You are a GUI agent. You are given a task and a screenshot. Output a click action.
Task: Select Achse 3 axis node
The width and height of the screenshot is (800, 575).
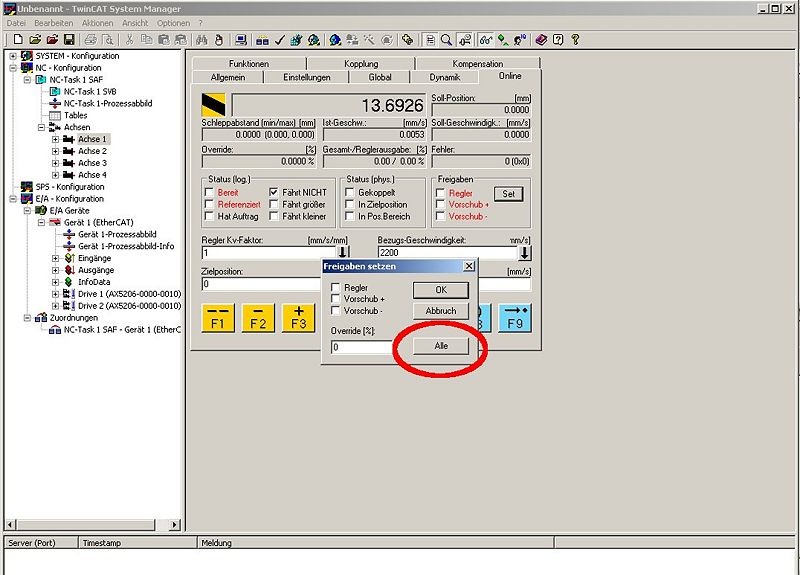tap(92, 163)
